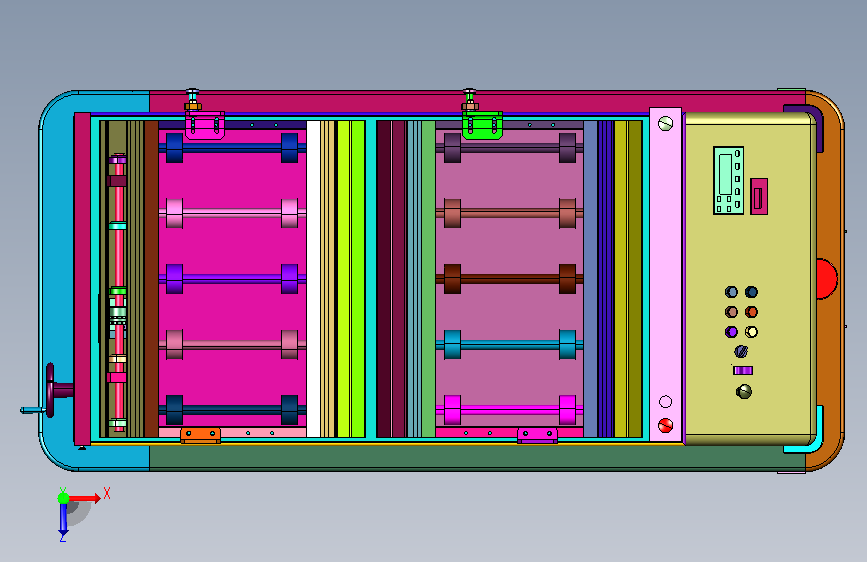Select the red semicircle on the orange right end

[827, 278]
